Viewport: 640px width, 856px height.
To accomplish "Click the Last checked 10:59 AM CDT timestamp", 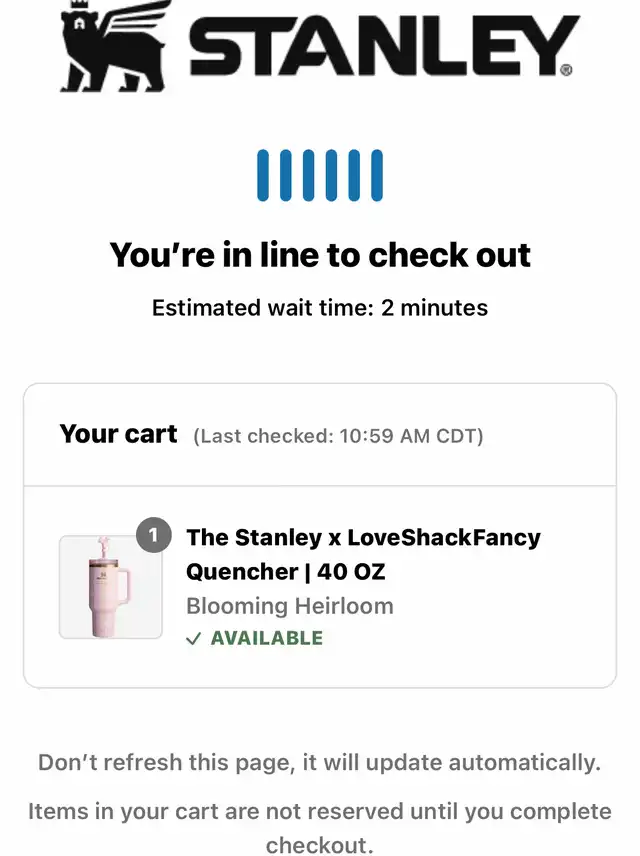I will click(338, 436).
